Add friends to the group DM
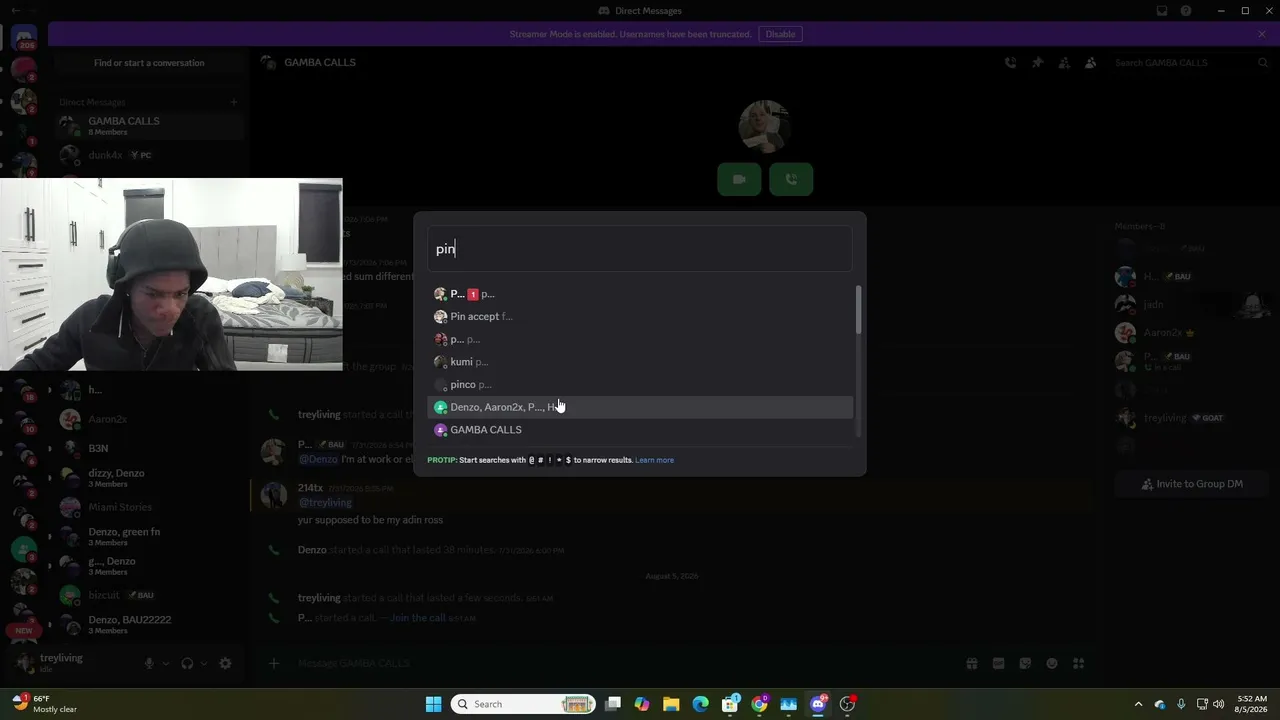 [x=1064, y=62]
